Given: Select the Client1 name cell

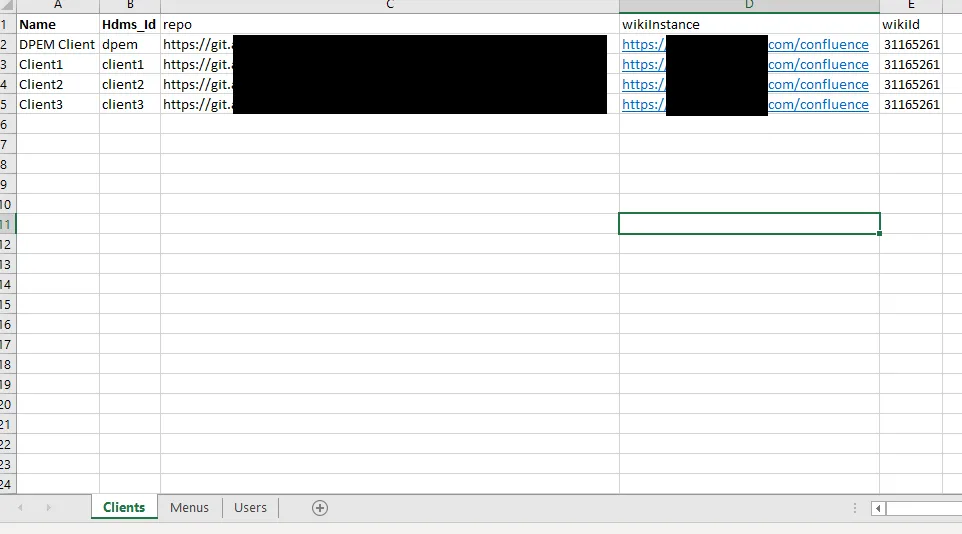Looking at the screenshot, I should click(x=58, y=64).
